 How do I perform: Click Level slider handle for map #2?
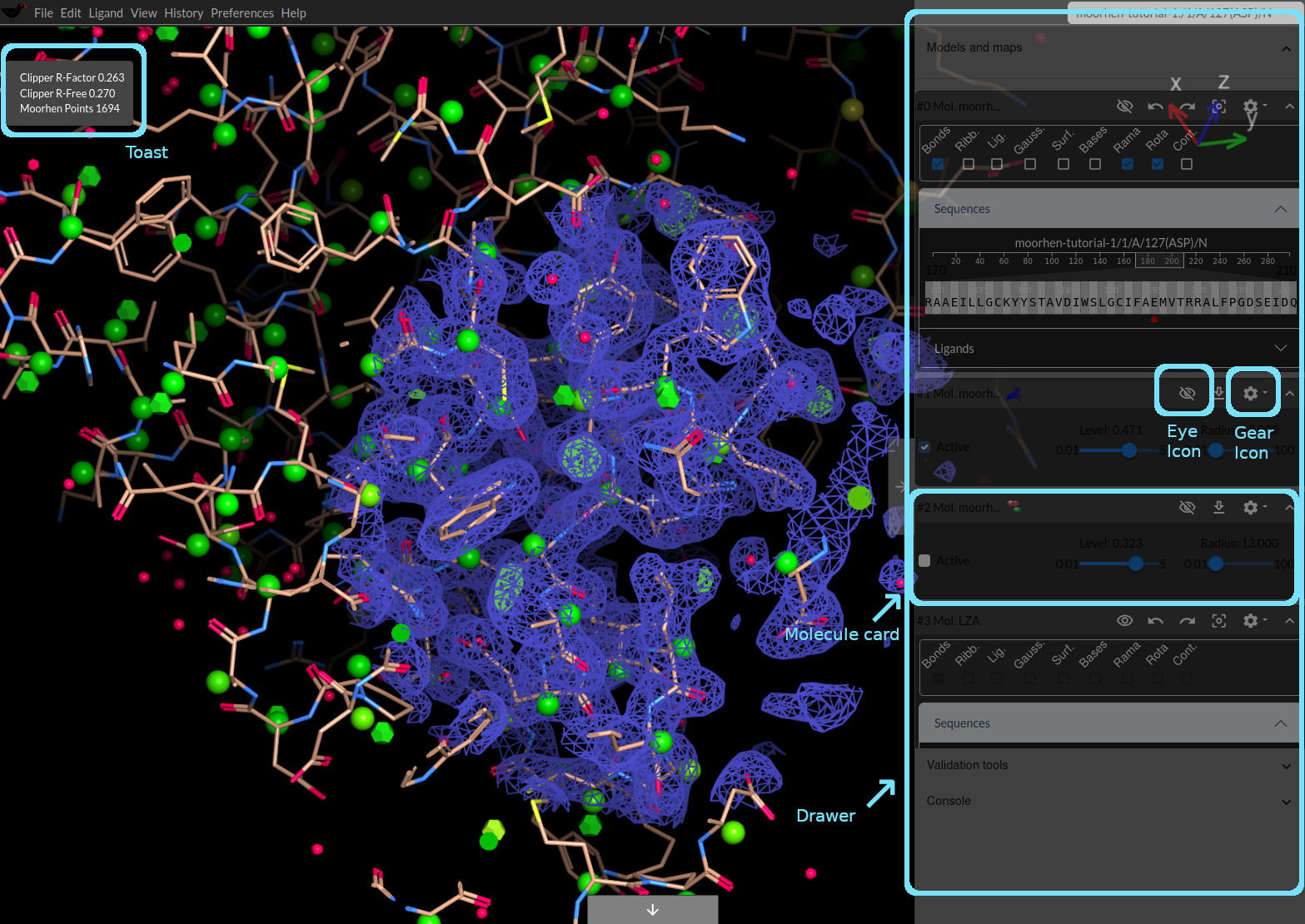click(x=1136, y=564)
